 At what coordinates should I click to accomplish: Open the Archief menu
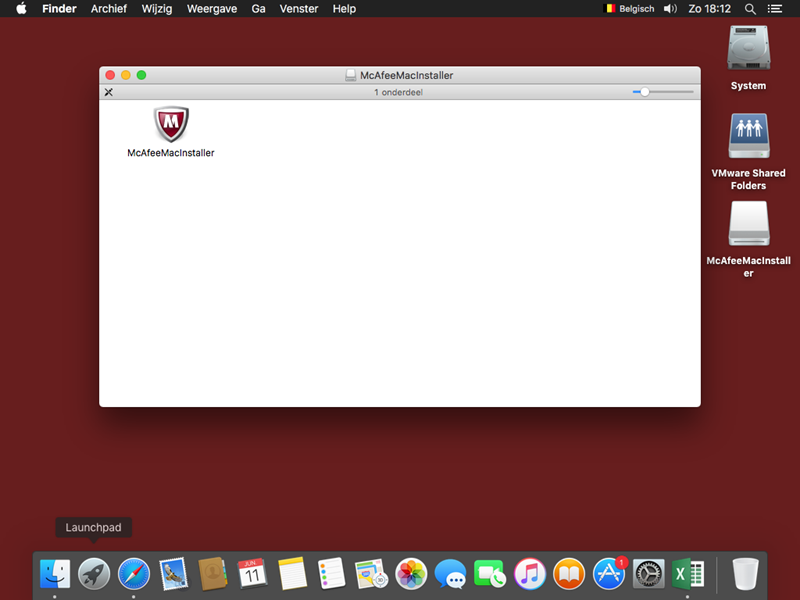point(109,9)
